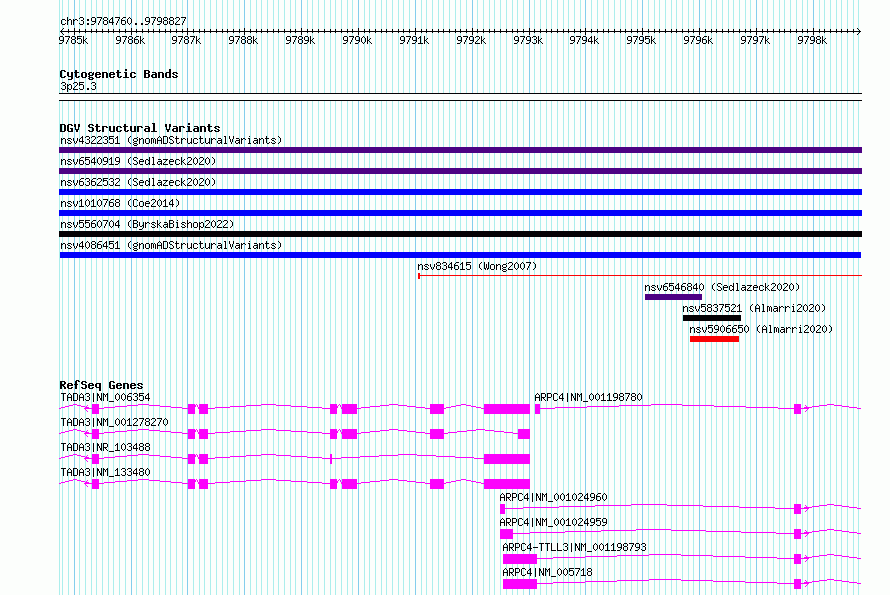Click the purple bar of nsv6540919
The width and height of the screenshot is (890, 595).
pos(460,171)
